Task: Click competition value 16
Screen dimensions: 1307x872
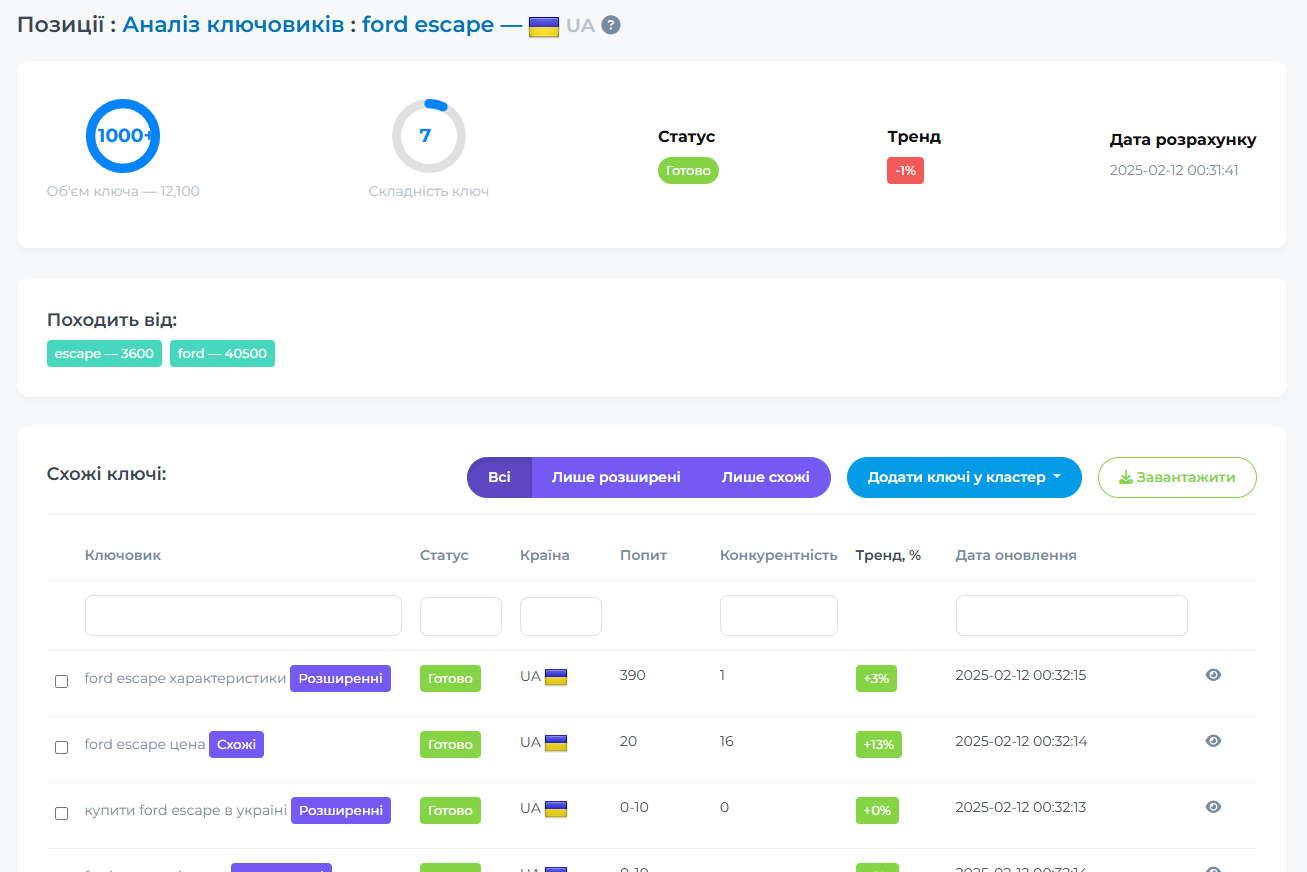Action: click(x=727, y=741)
